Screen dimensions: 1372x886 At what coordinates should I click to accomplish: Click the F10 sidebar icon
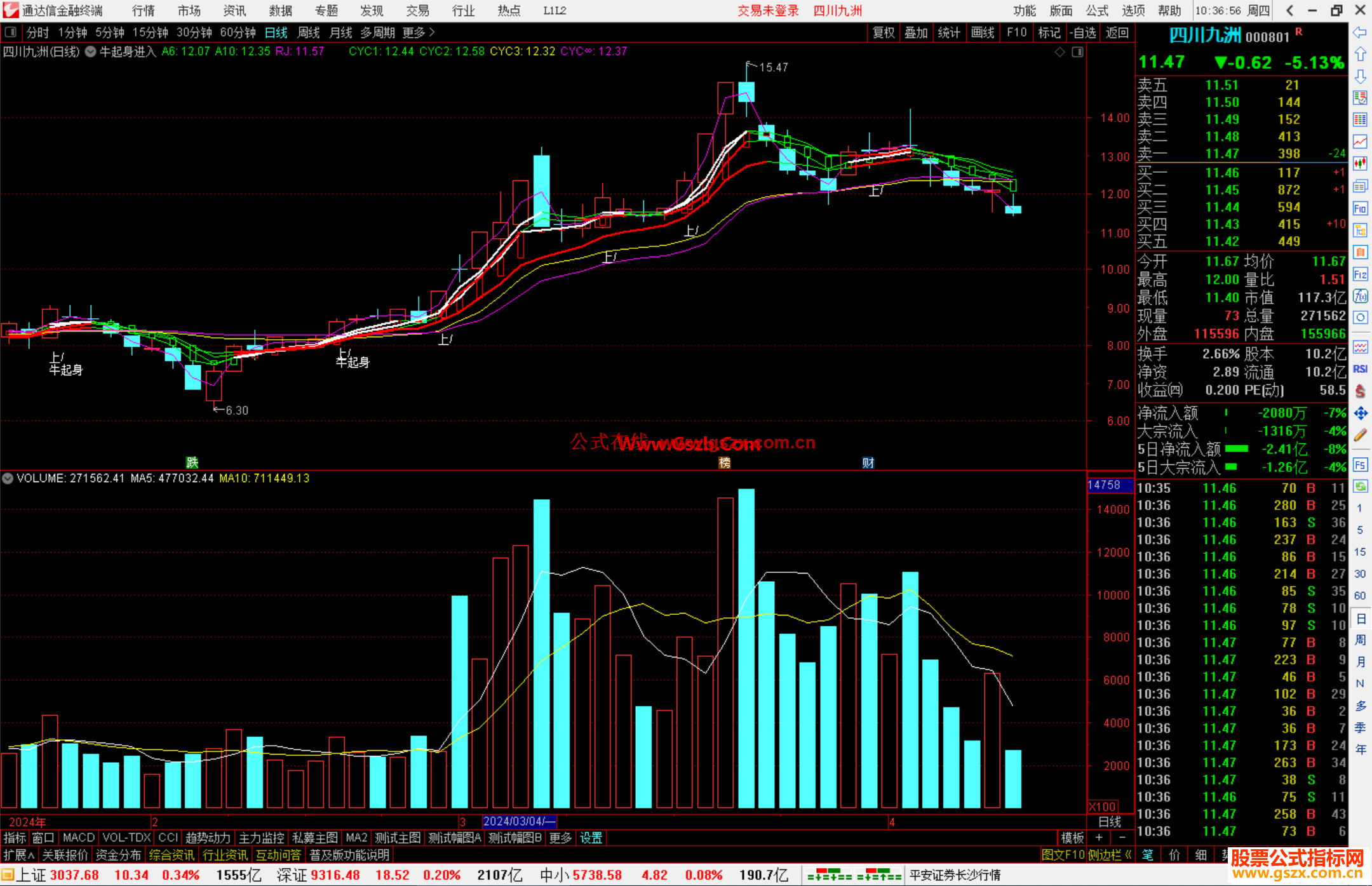coord(1360,208)
